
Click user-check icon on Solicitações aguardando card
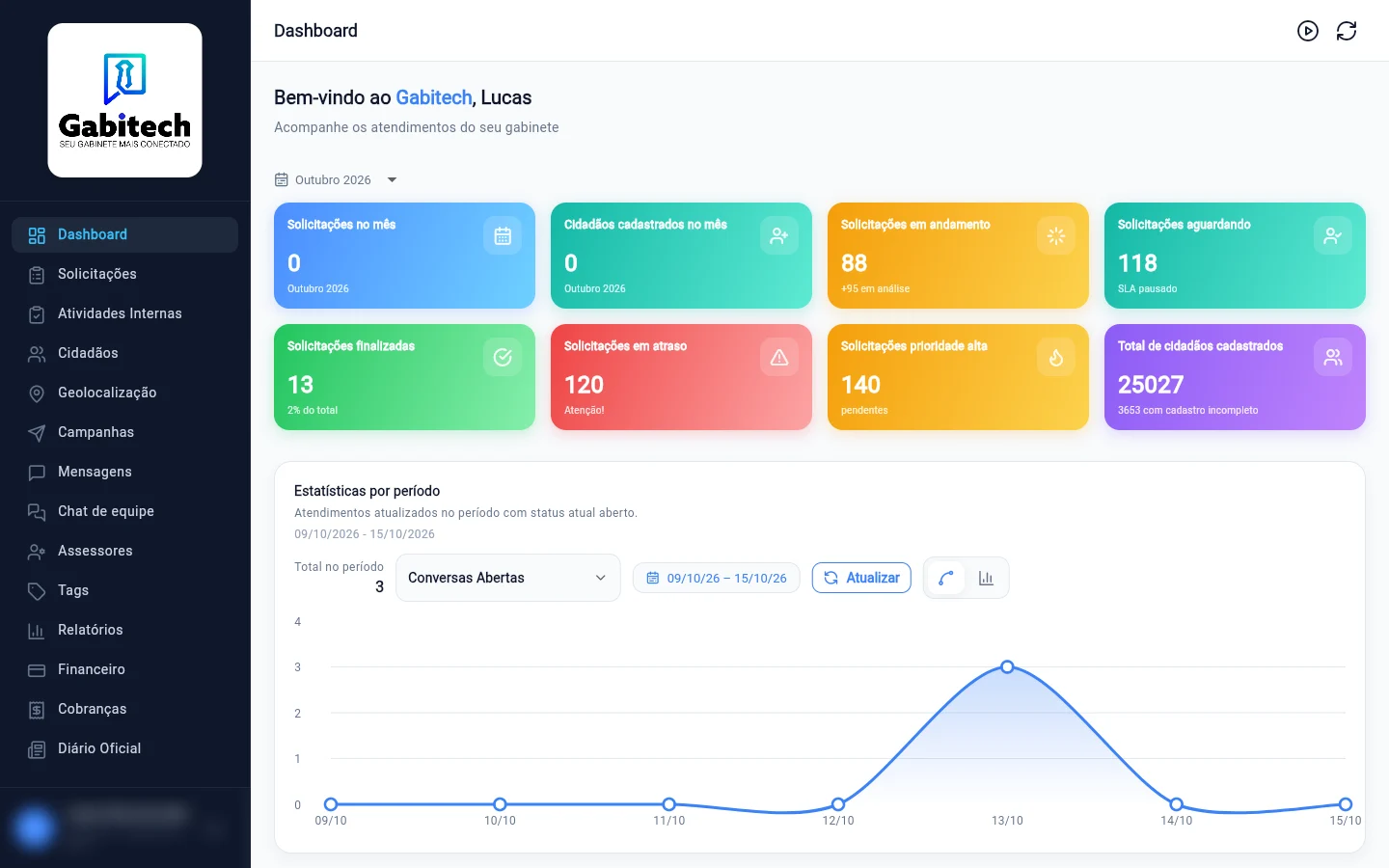tap(1333, 235)
